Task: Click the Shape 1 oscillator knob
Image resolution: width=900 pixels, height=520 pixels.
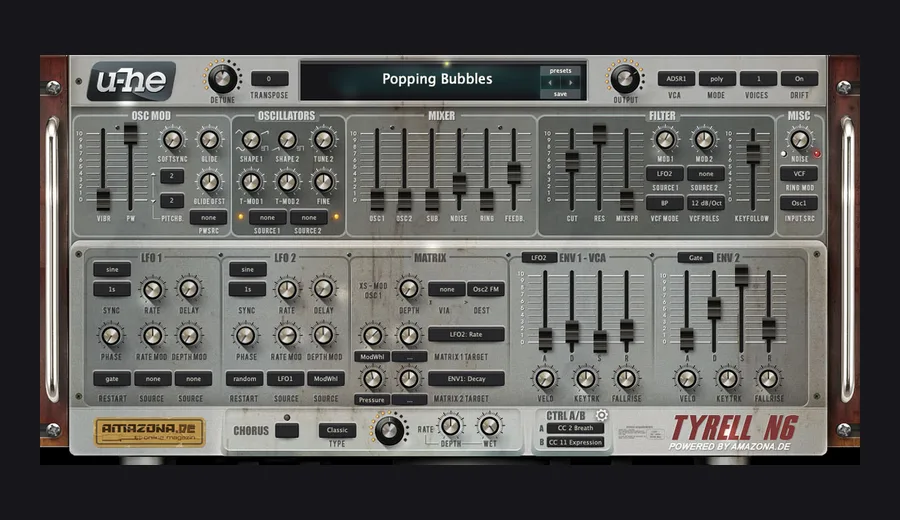Action: tap(251, 139)
